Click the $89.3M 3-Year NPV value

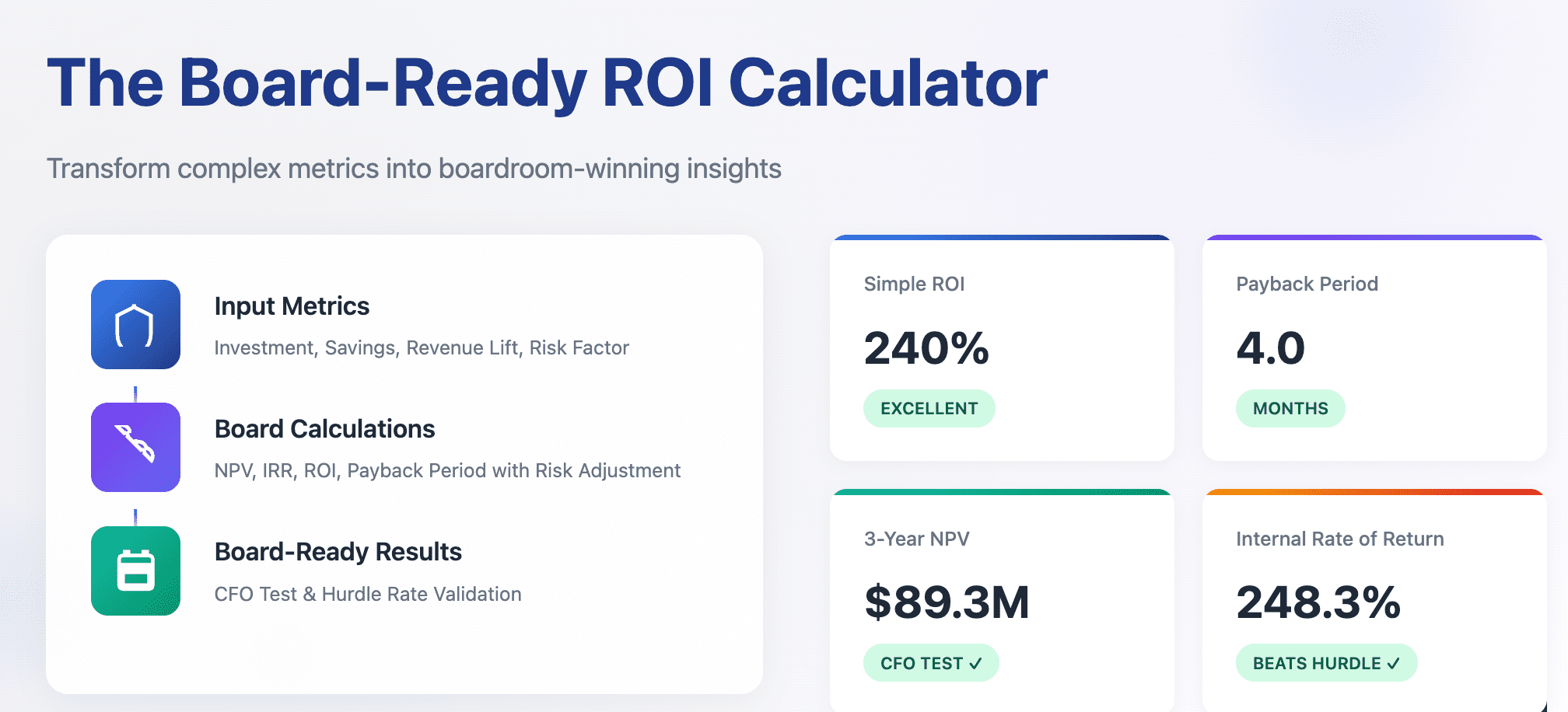point(947,602)
